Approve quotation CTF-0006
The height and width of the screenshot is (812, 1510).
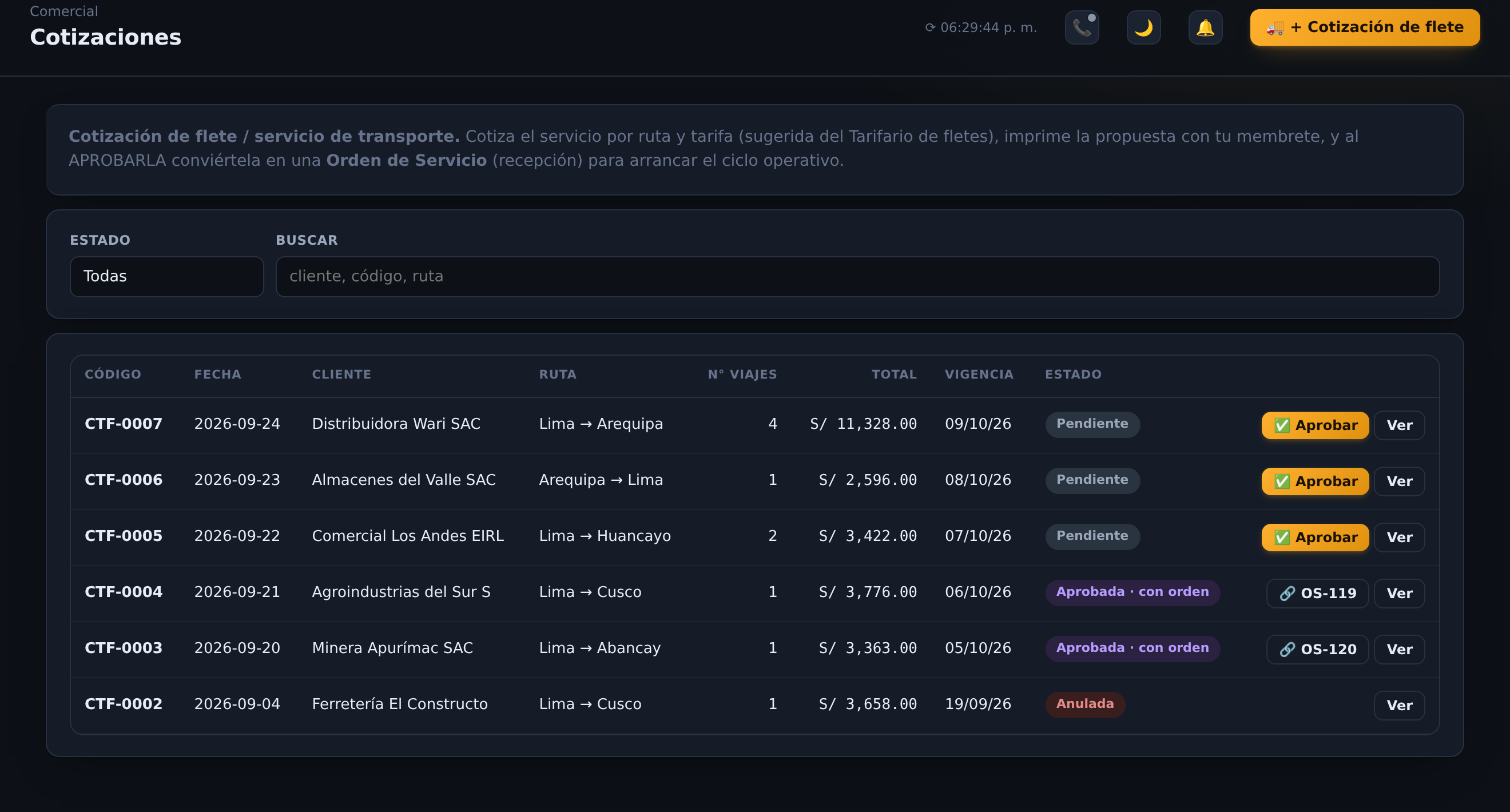point(1315,481)
